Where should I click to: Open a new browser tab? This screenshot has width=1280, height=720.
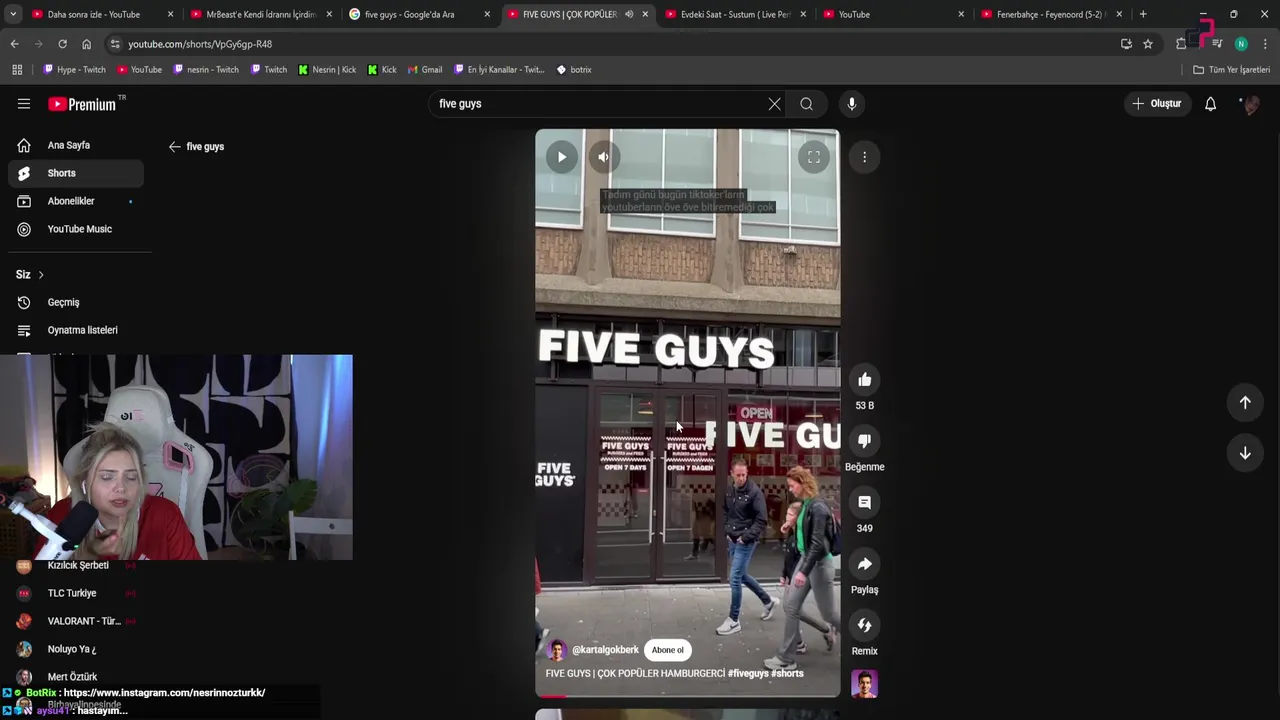click(1143, 15)
